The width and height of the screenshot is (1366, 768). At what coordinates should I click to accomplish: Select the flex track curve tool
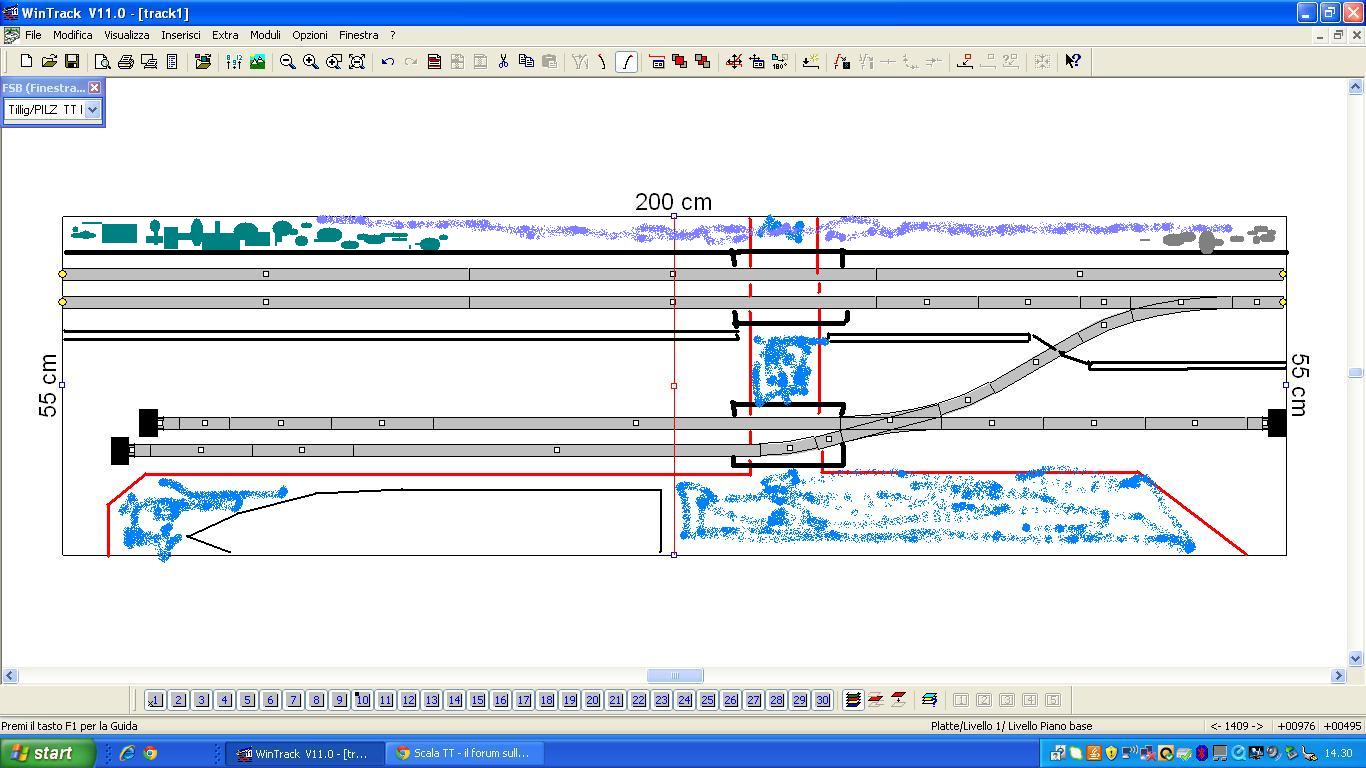click(626, 61)
